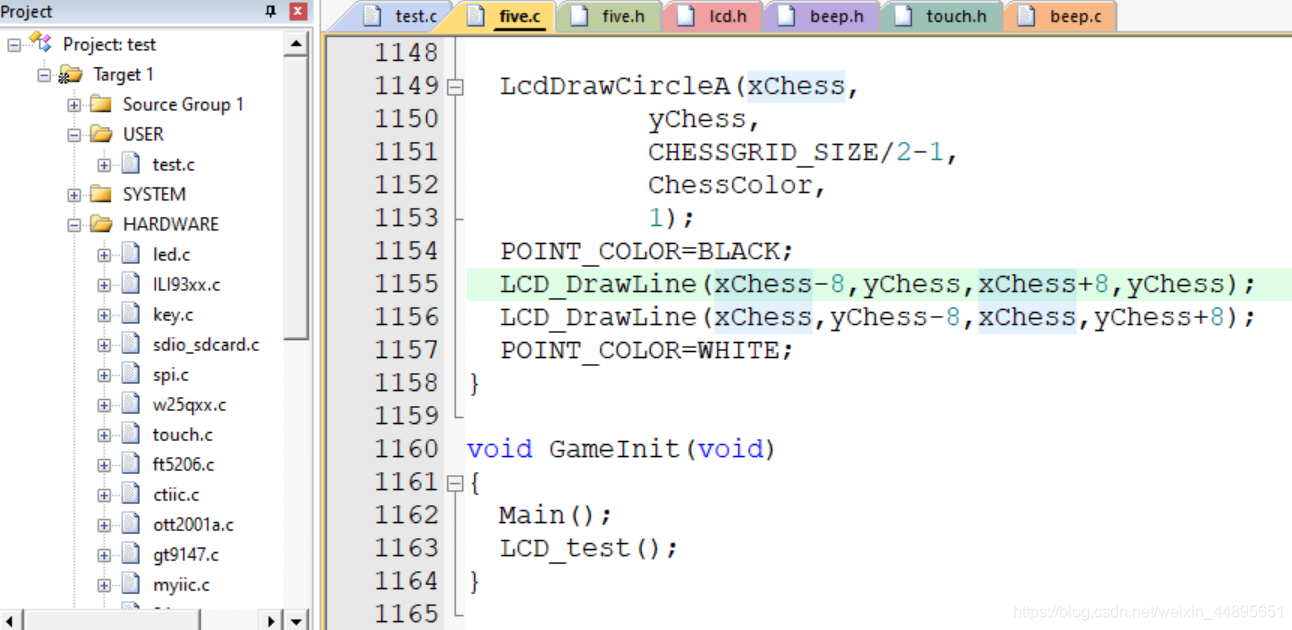Click the Project panel vertical scrollbar thumb

(296, 198)
